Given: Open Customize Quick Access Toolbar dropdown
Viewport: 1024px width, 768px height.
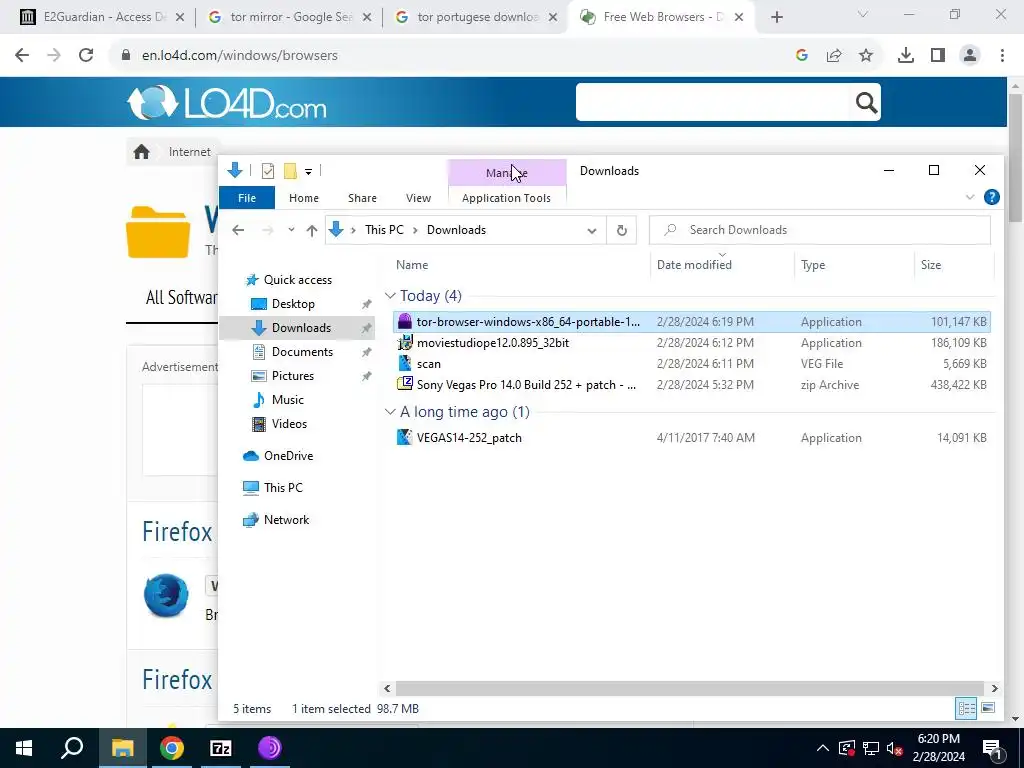Looking at the screenshot, I should point(308,172).
